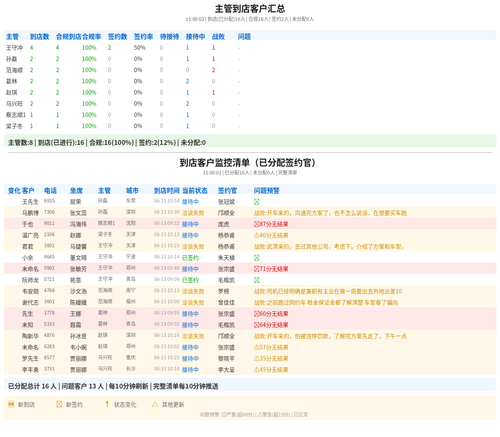This screenshot has height=437, width=500.
Task: Click the warning triangle beside 46分无结果
Action: 257,236
